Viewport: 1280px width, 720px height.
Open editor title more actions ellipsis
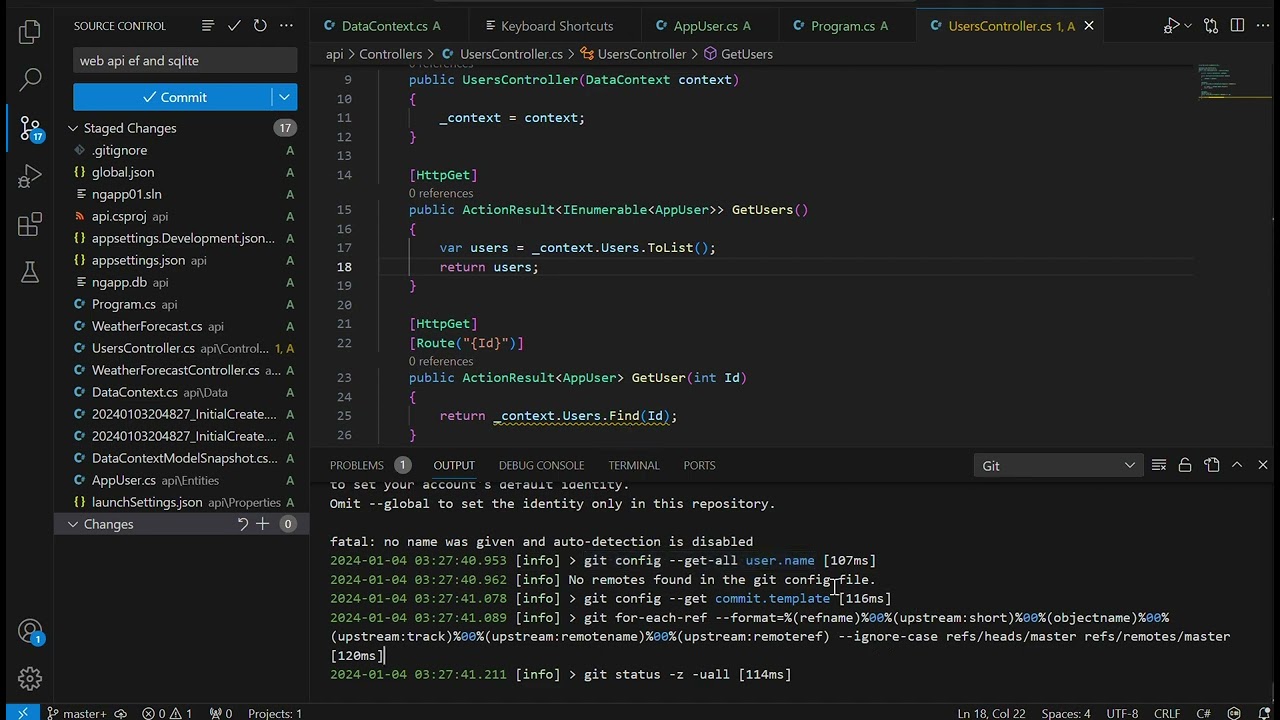1263,26
